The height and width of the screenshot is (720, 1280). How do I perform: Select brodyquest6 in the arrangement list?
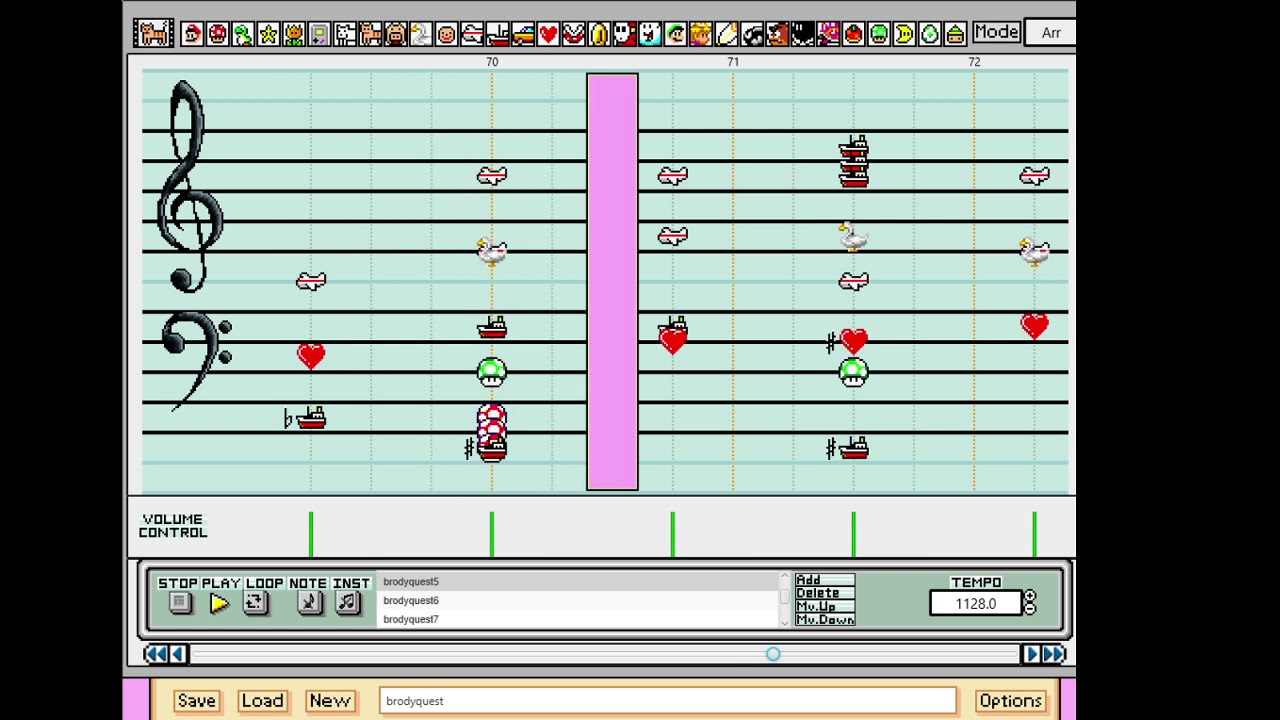(579, 600)
